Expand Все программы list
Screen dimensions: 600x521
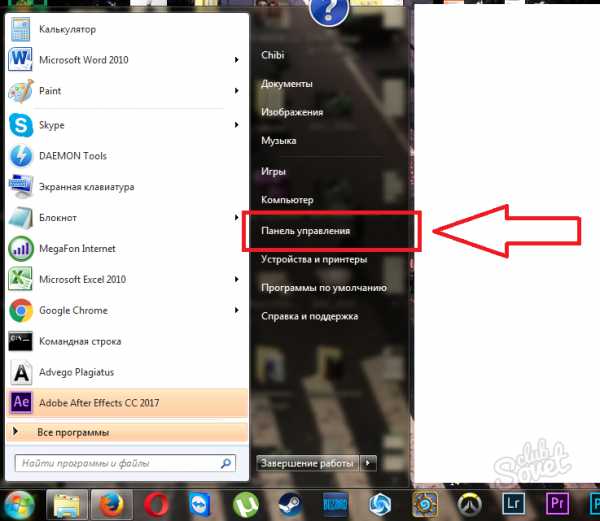click(x=127, y=432)
